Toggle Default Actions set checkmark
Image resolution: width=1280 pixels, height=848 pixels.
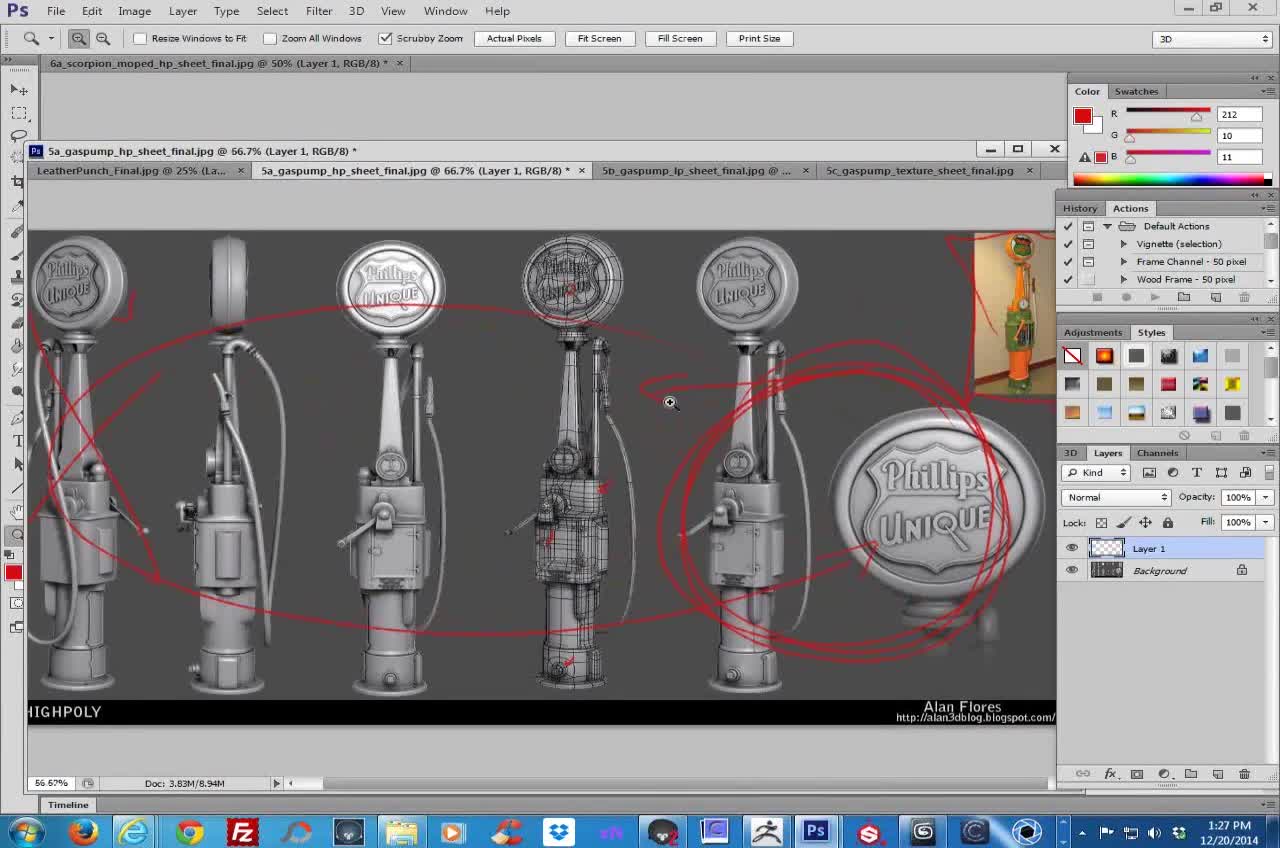(1068, 226)
